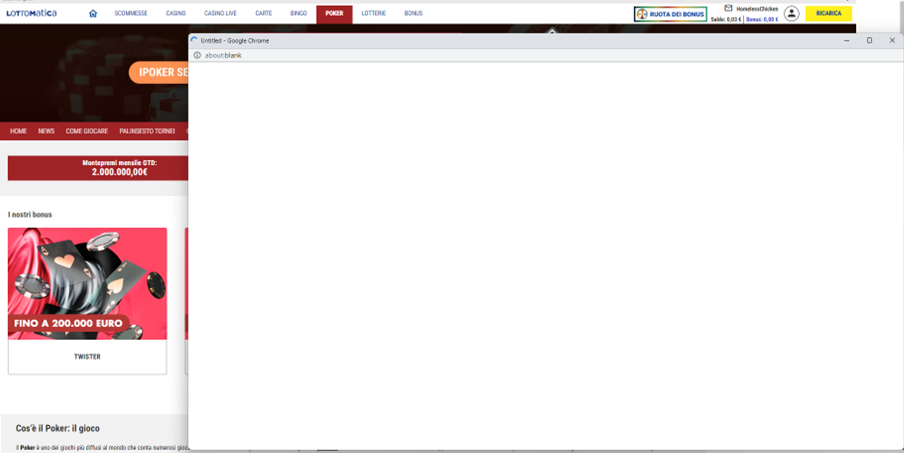Viewport: 904px width, 453px height.
Task: Go to the Casino Live section
Action: pyautogui.click(x=220, y=14)
